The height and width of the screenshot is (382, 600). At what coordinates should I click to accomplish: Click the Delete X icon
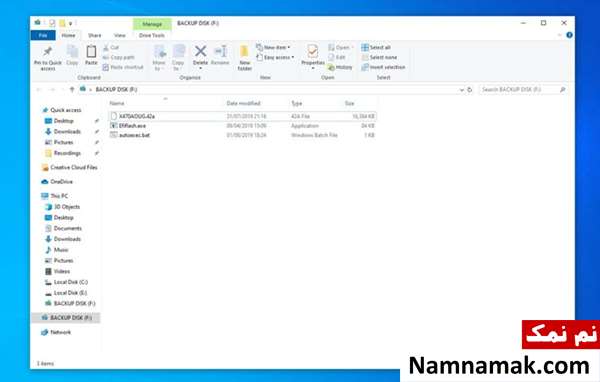[200, 51]
